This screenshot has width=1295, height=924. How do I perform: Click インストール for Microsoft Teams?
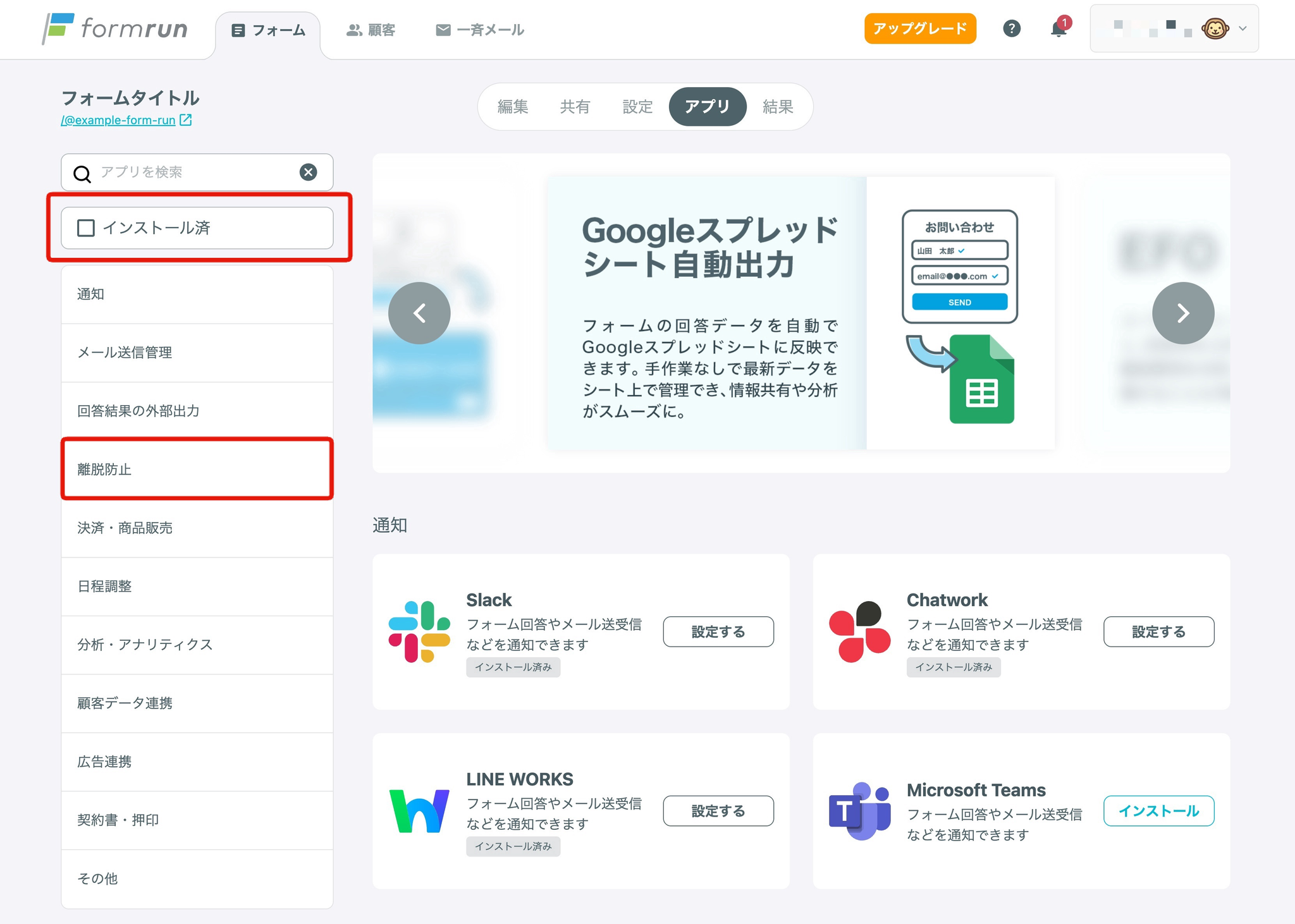pos(1158,811)
